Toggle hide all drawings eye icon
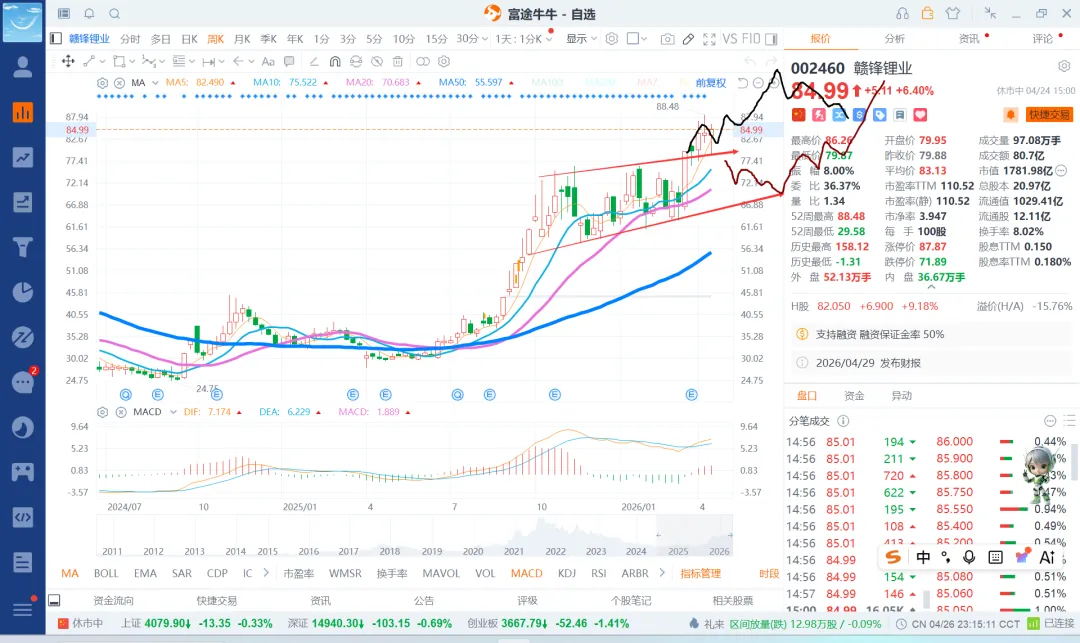Screen dimensions: 1080x643 pyautogui.click(x=376, y=61)
